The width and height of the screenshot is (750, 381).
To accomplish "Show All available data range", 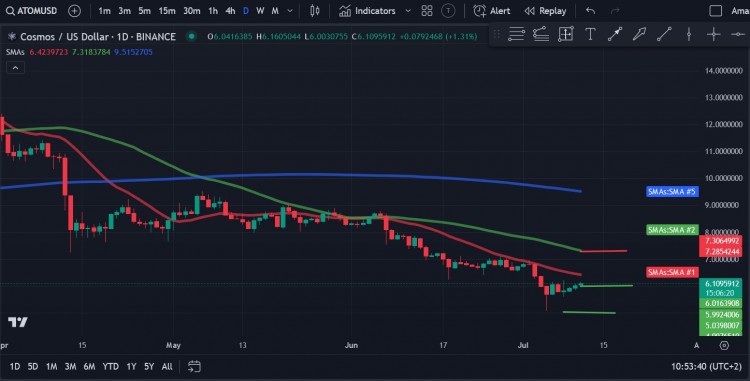I will pyautogui.click(x=167, y=367).
